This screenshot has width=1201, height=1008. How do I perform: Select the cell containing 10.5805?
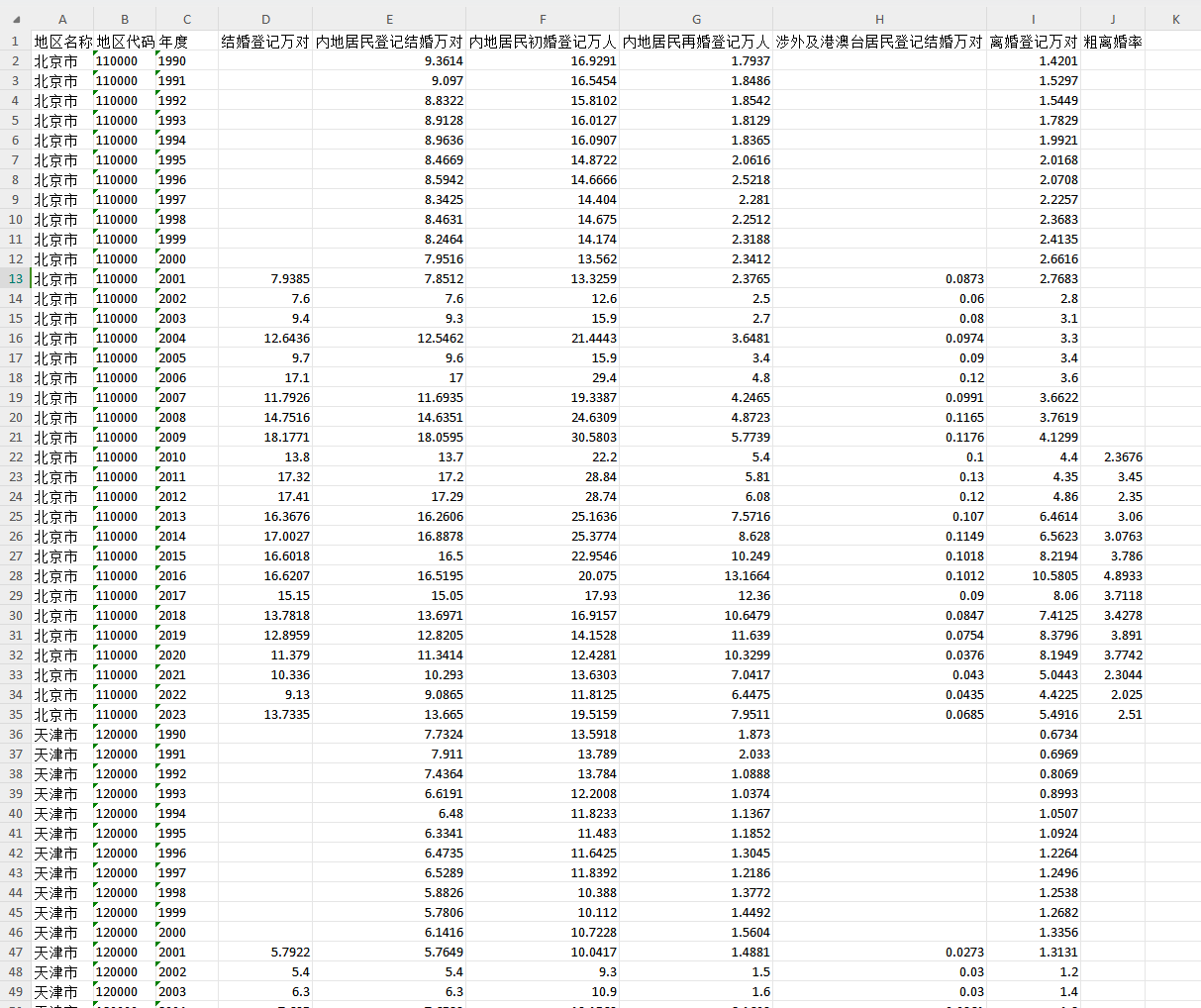pyautogui.click(x=1034, y=575)
